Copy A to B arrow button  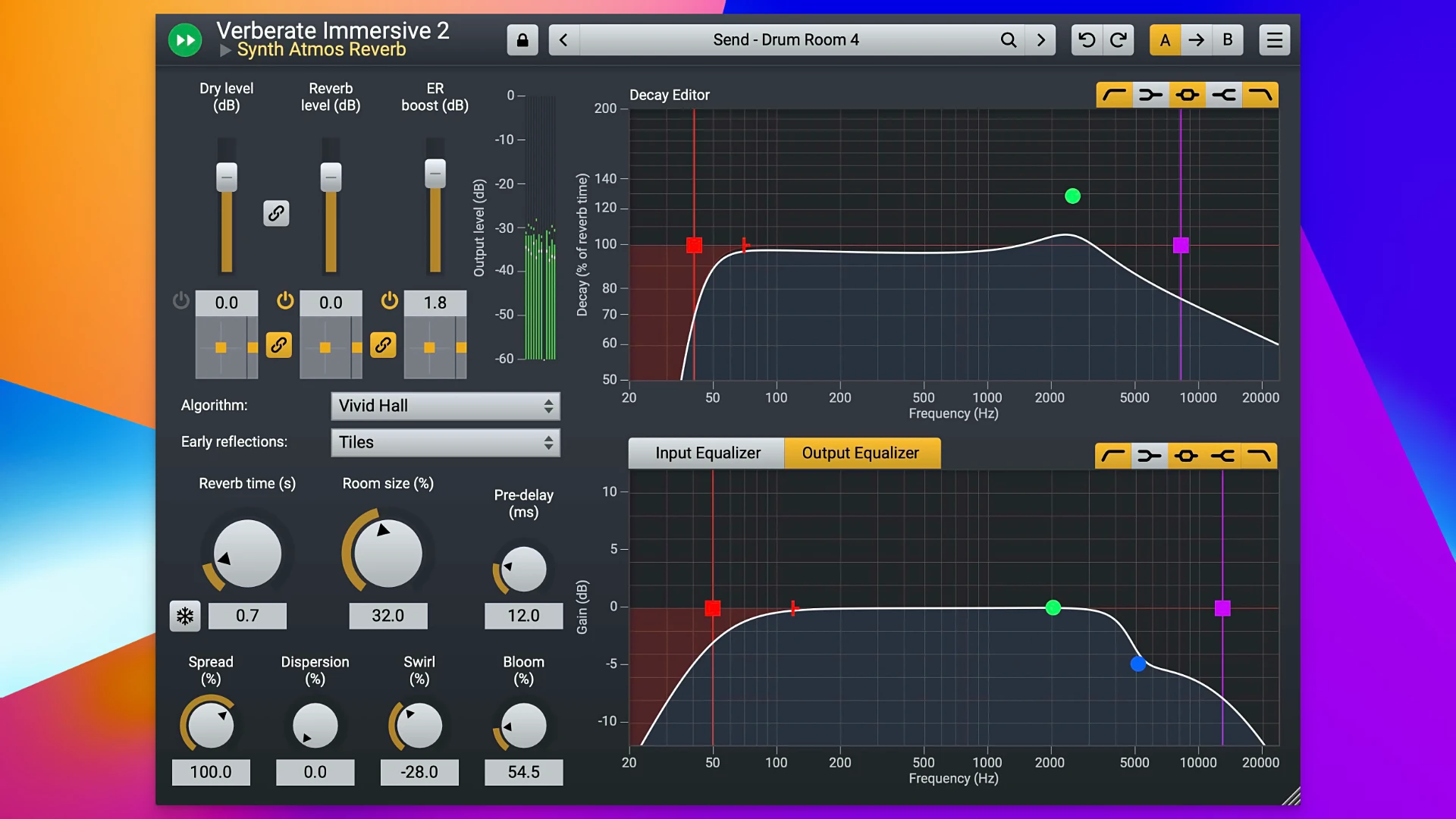1196,40
